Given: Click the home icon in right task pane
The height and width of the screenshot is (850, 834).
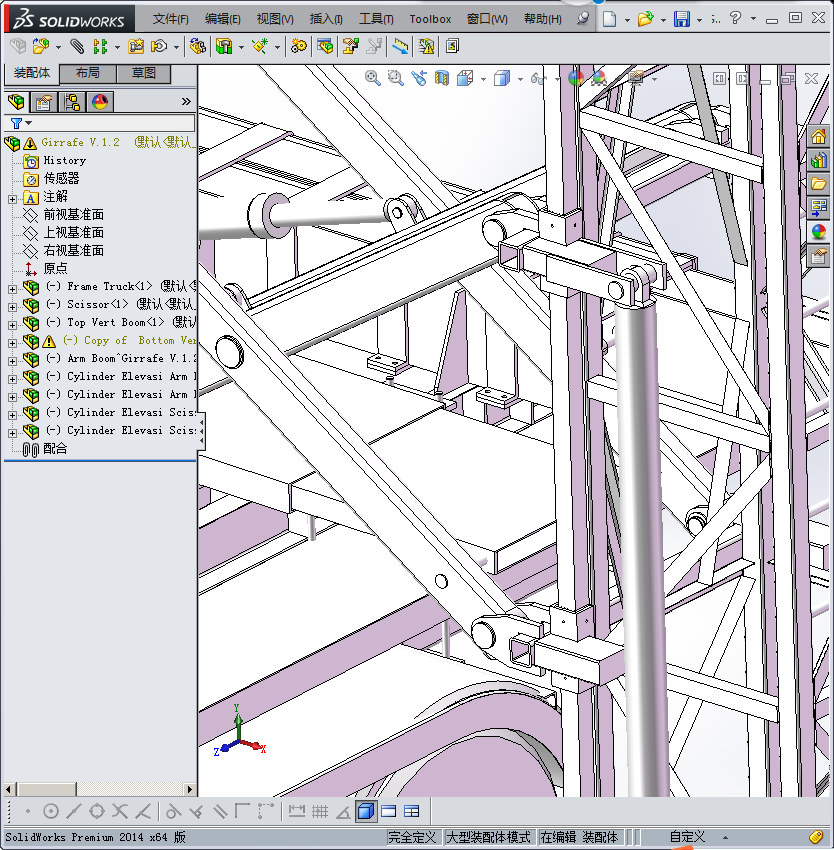Looking at the screenshot, I should click(819, 137).
